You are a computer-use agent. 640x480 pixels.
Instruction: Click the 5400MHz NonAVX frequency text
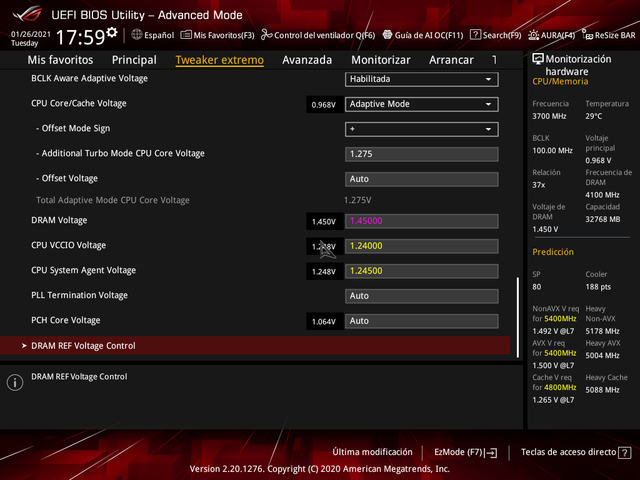tap(560, 319)
